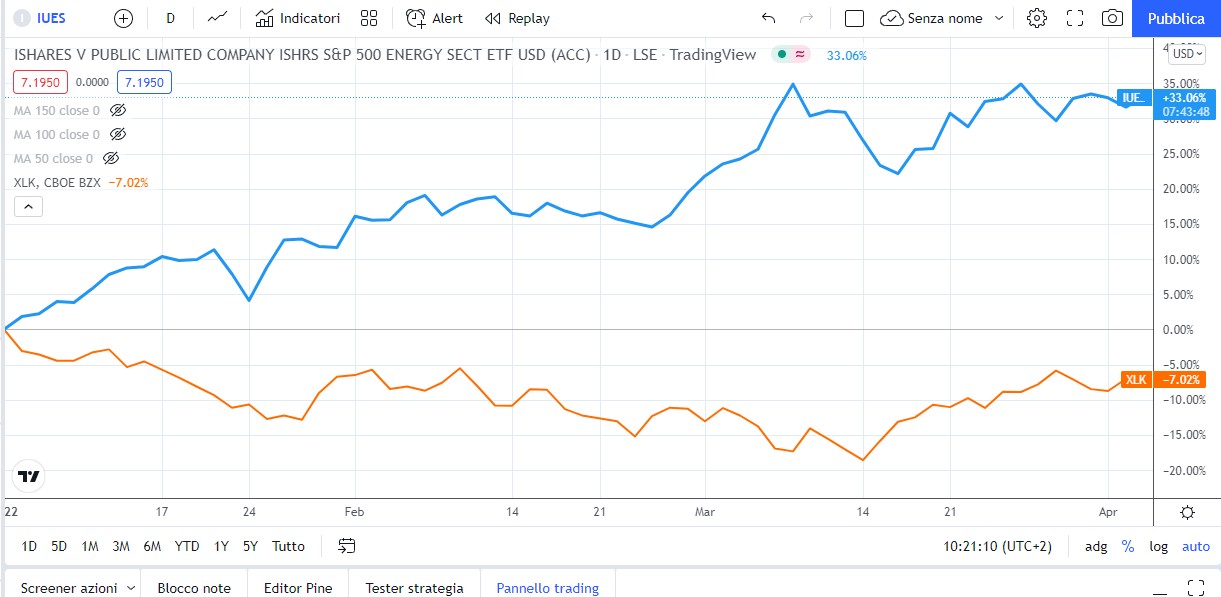Switch to the Editor Pine tab
The width and height of the screenshot is (1221, 597).
point(297,587)
